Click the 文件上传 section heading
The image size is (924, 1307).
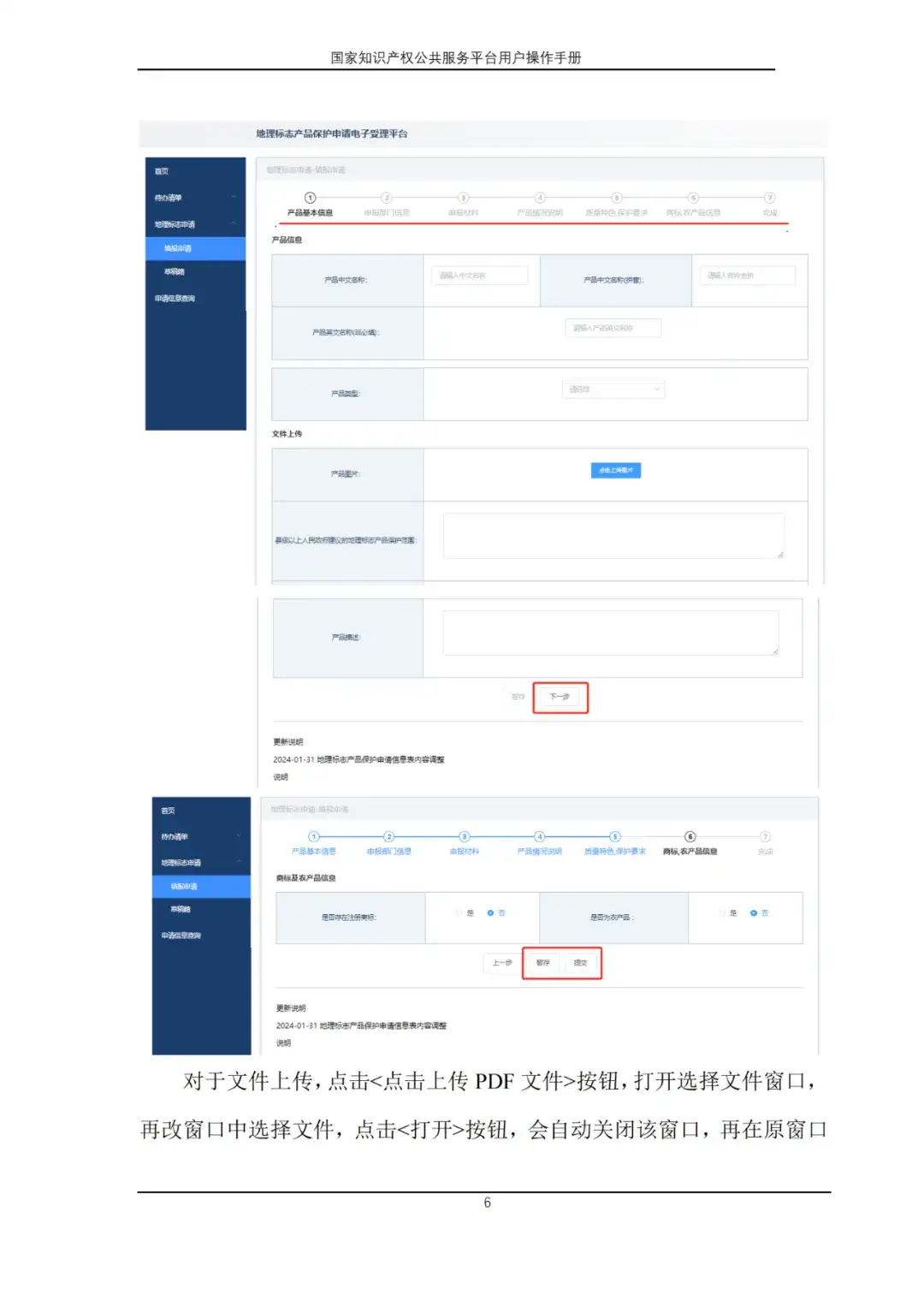[287, 434]
